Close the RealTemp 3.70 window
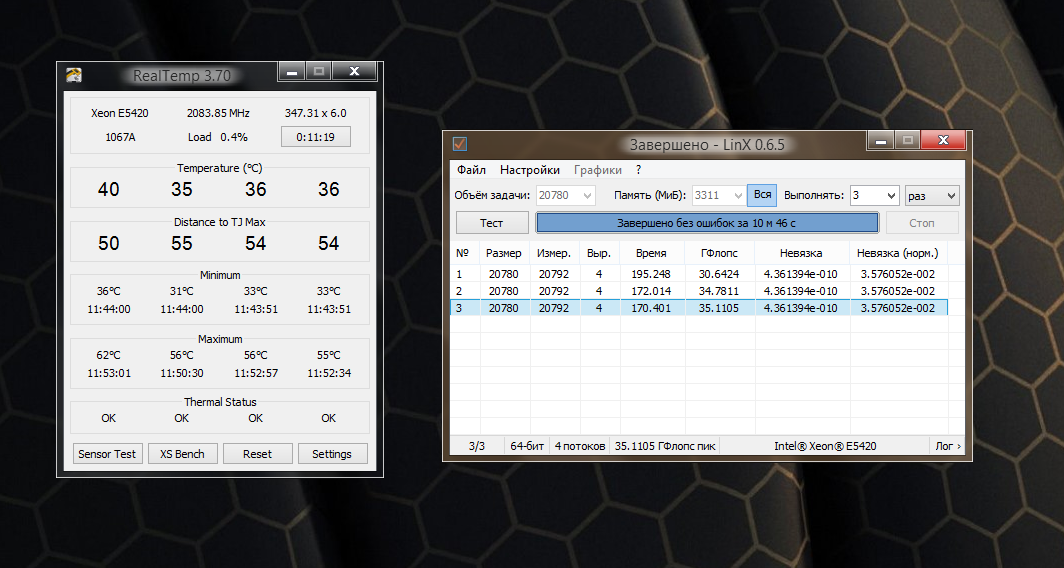Image resolution: width=1064 pixels, height=568 pixels. click(x=354, y=71)
